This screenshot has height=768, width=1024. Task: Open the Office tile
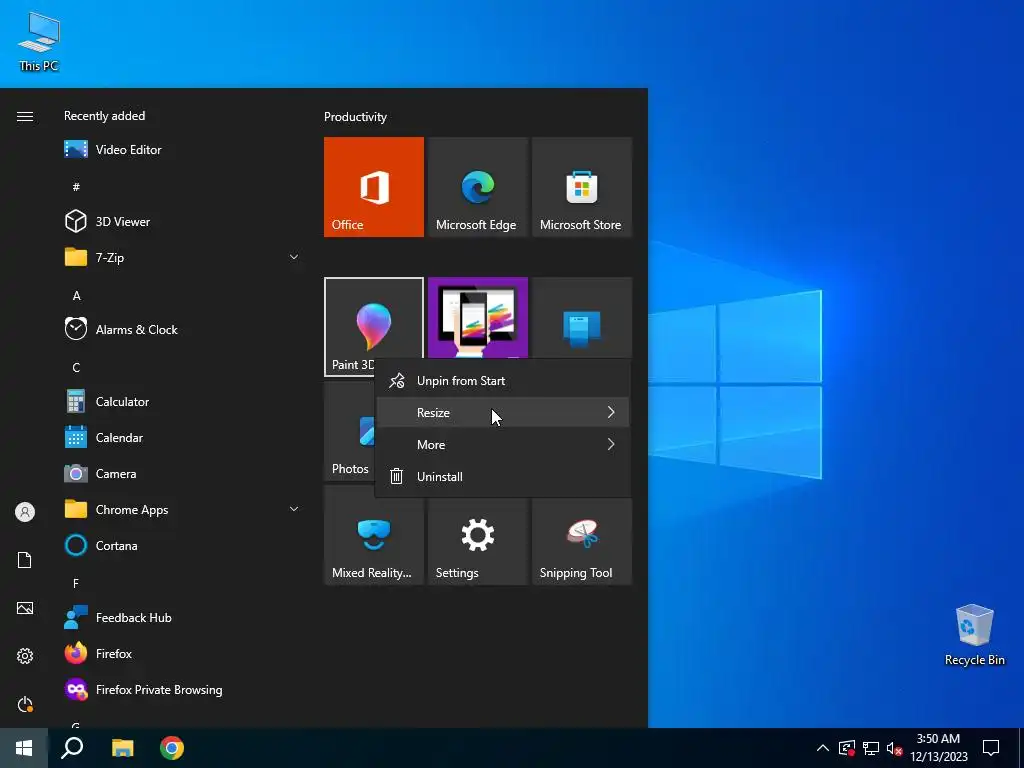pyautogui.click(x=374, y=187)
